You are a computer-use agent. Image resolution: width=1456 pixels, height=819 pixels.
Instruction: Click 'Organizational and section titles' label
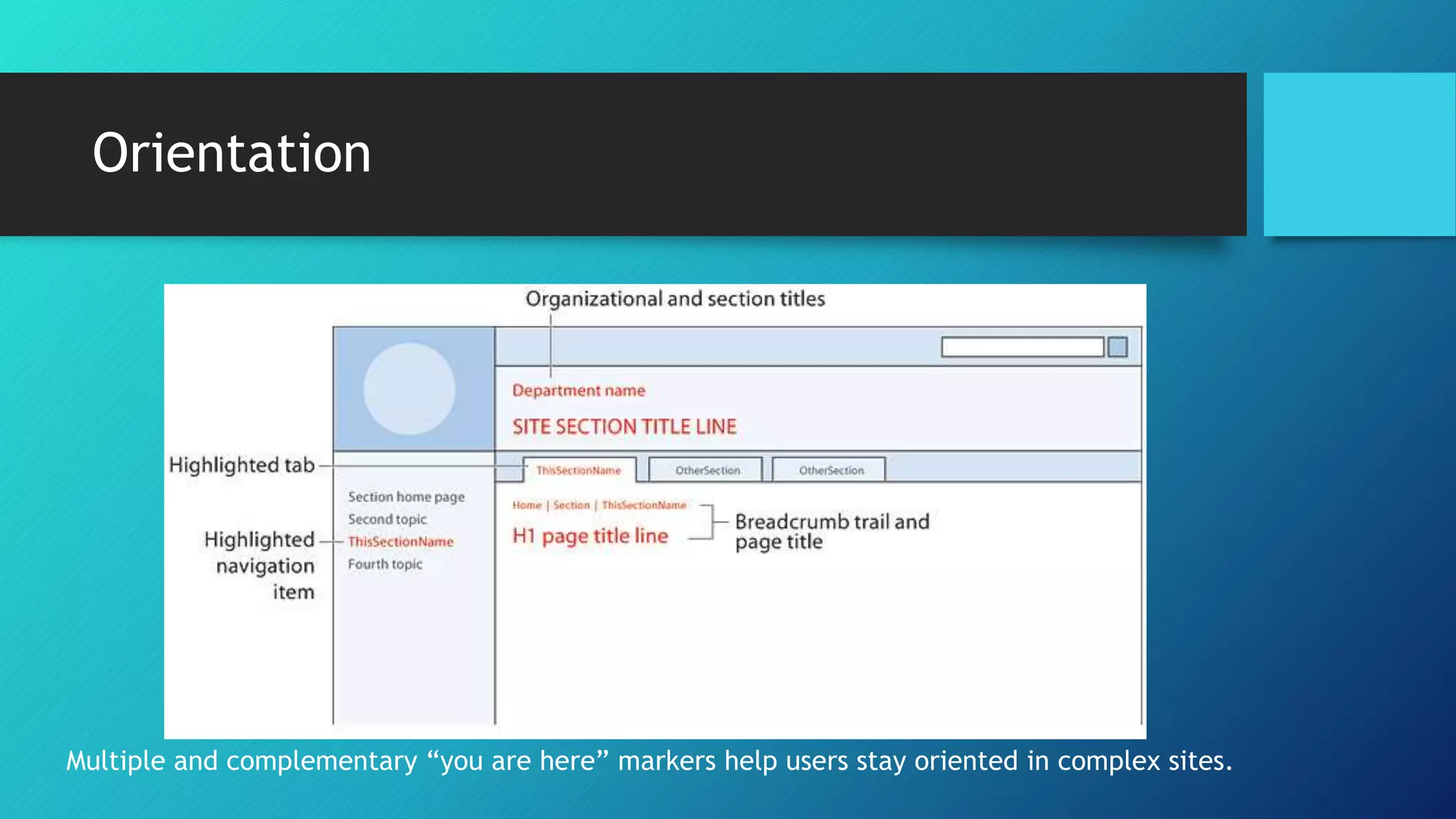(675, 299)
